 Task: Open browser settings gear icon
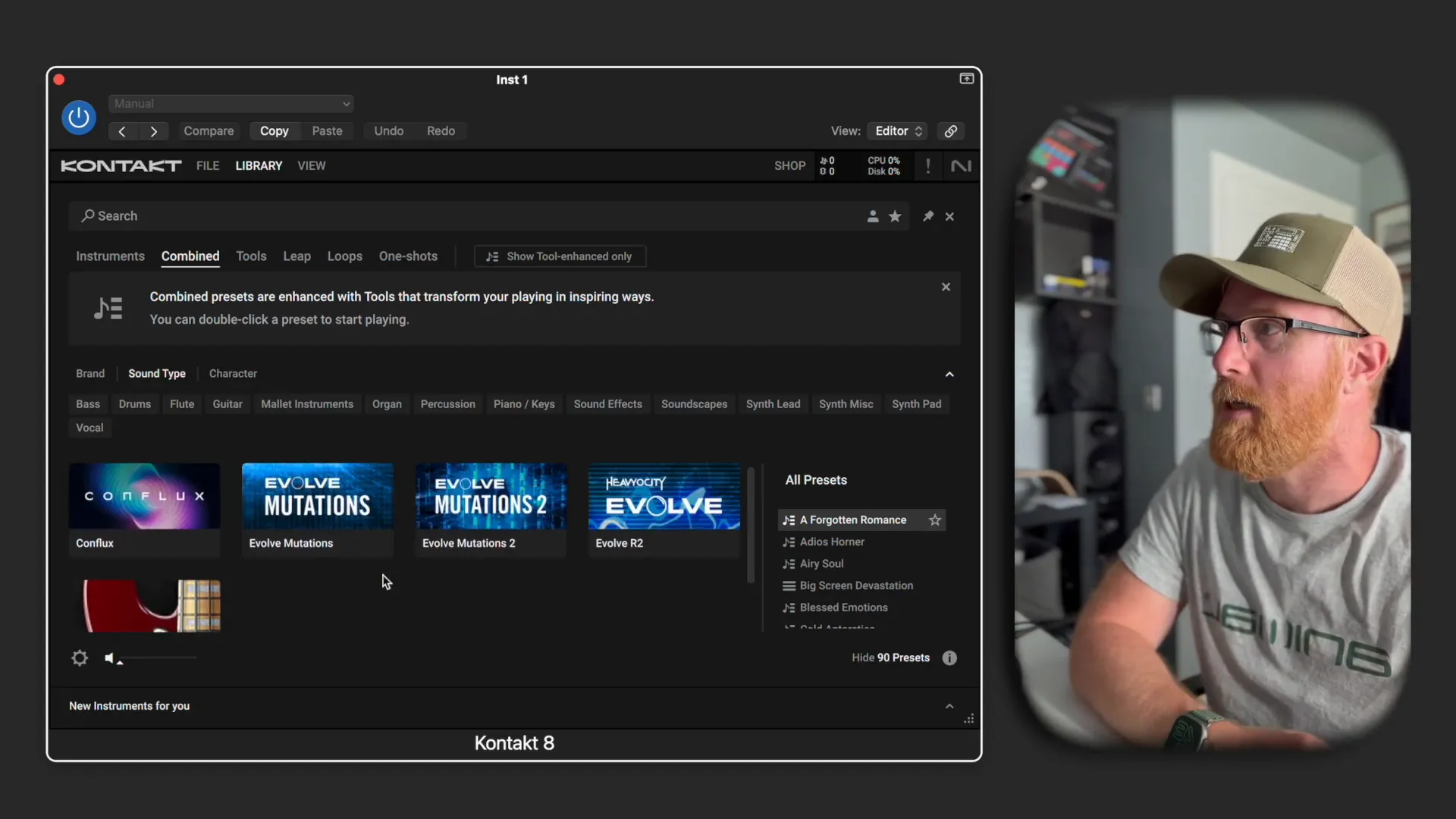80,658
